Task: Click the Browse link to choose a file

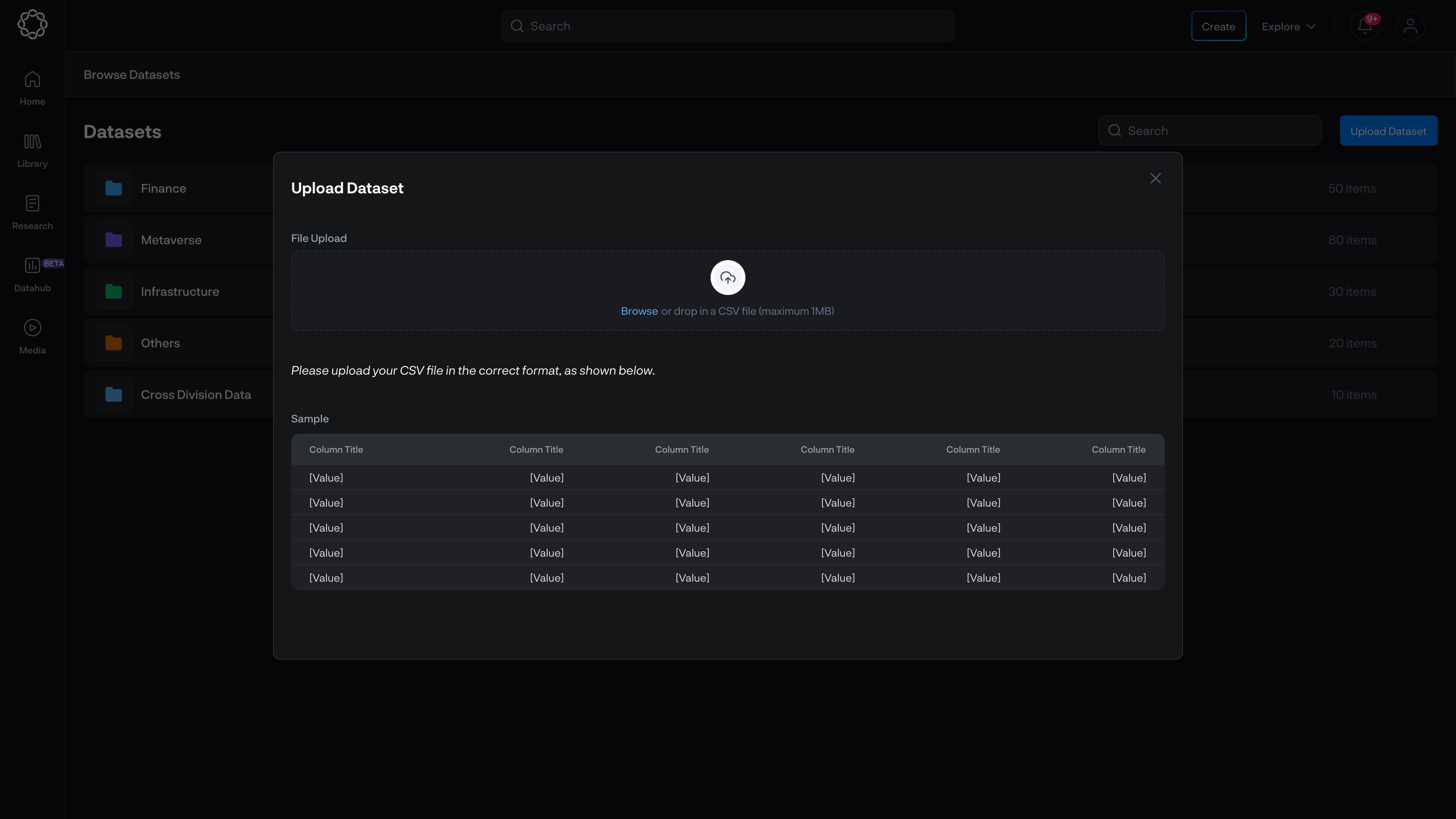Action: pyautogui.click(x=639, y=311)
